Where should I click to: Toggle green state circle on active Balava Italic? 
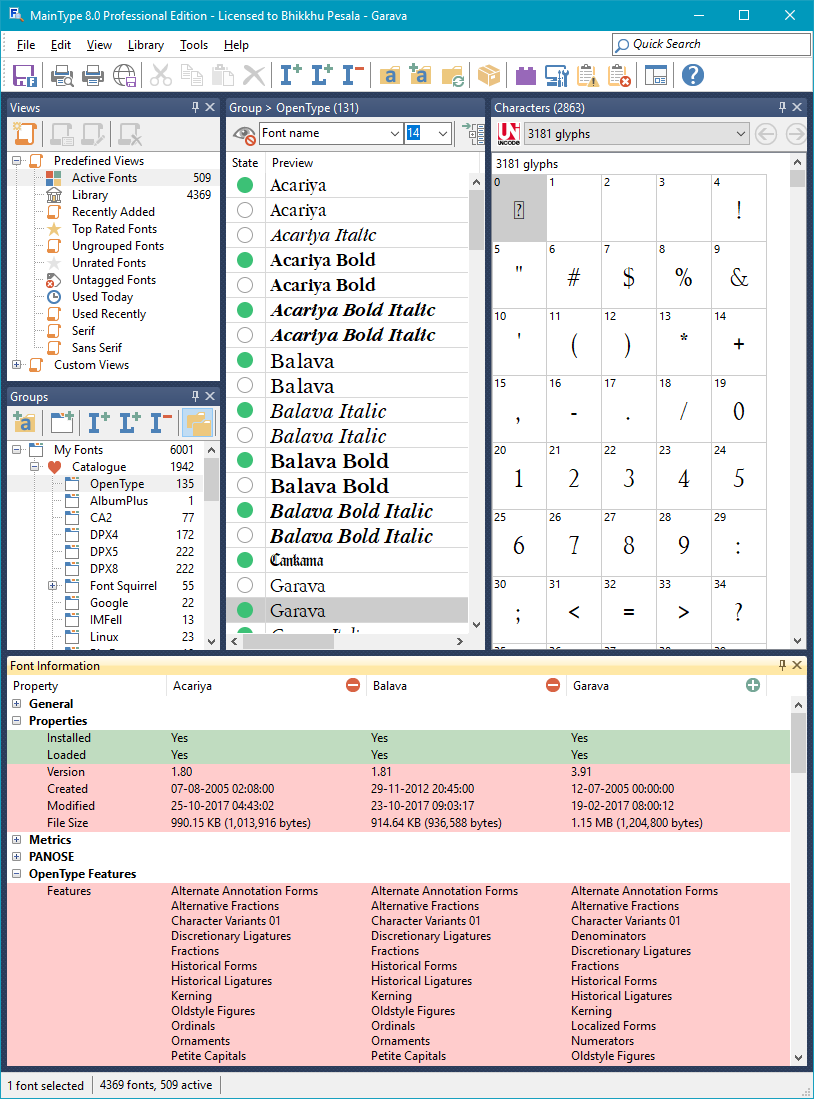[x=245, y=410]
